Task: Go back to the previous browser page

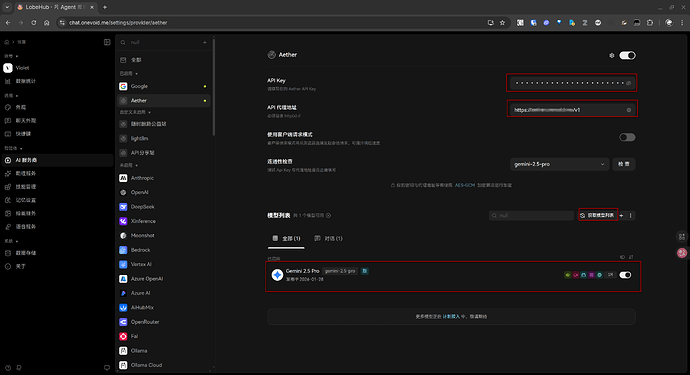Action: (8, 22)
